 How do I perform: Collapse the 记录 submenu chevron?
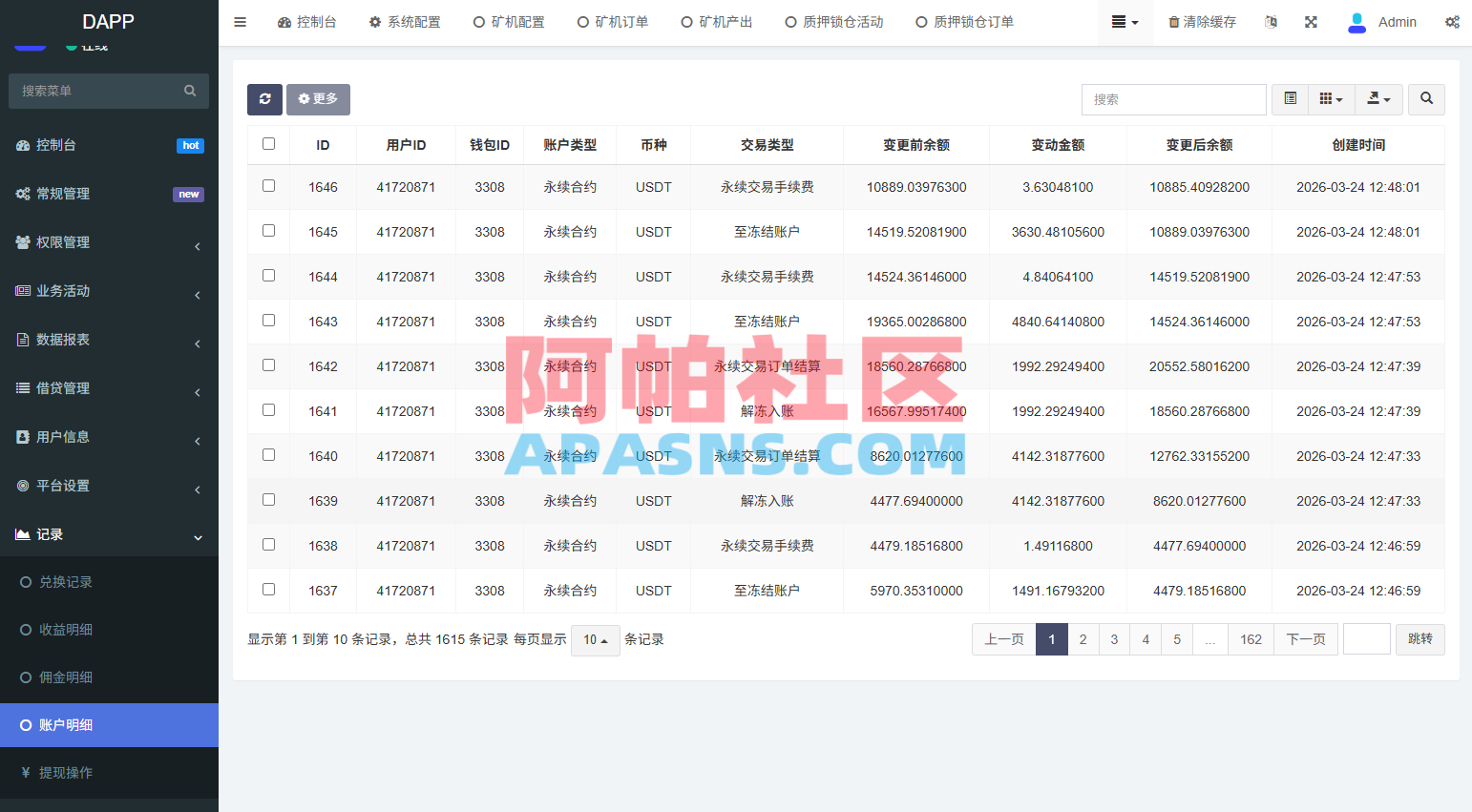point(198,537)
